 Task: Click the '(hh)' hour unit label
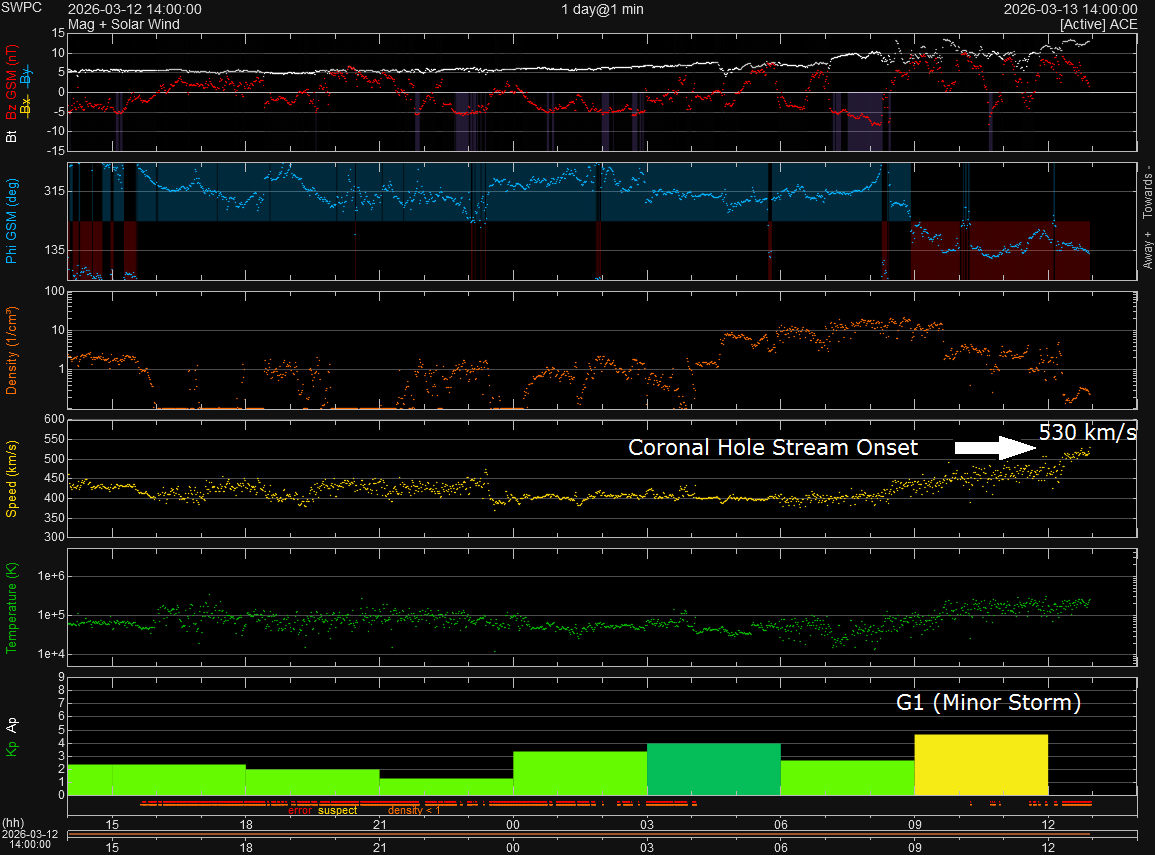click(13, 823)
